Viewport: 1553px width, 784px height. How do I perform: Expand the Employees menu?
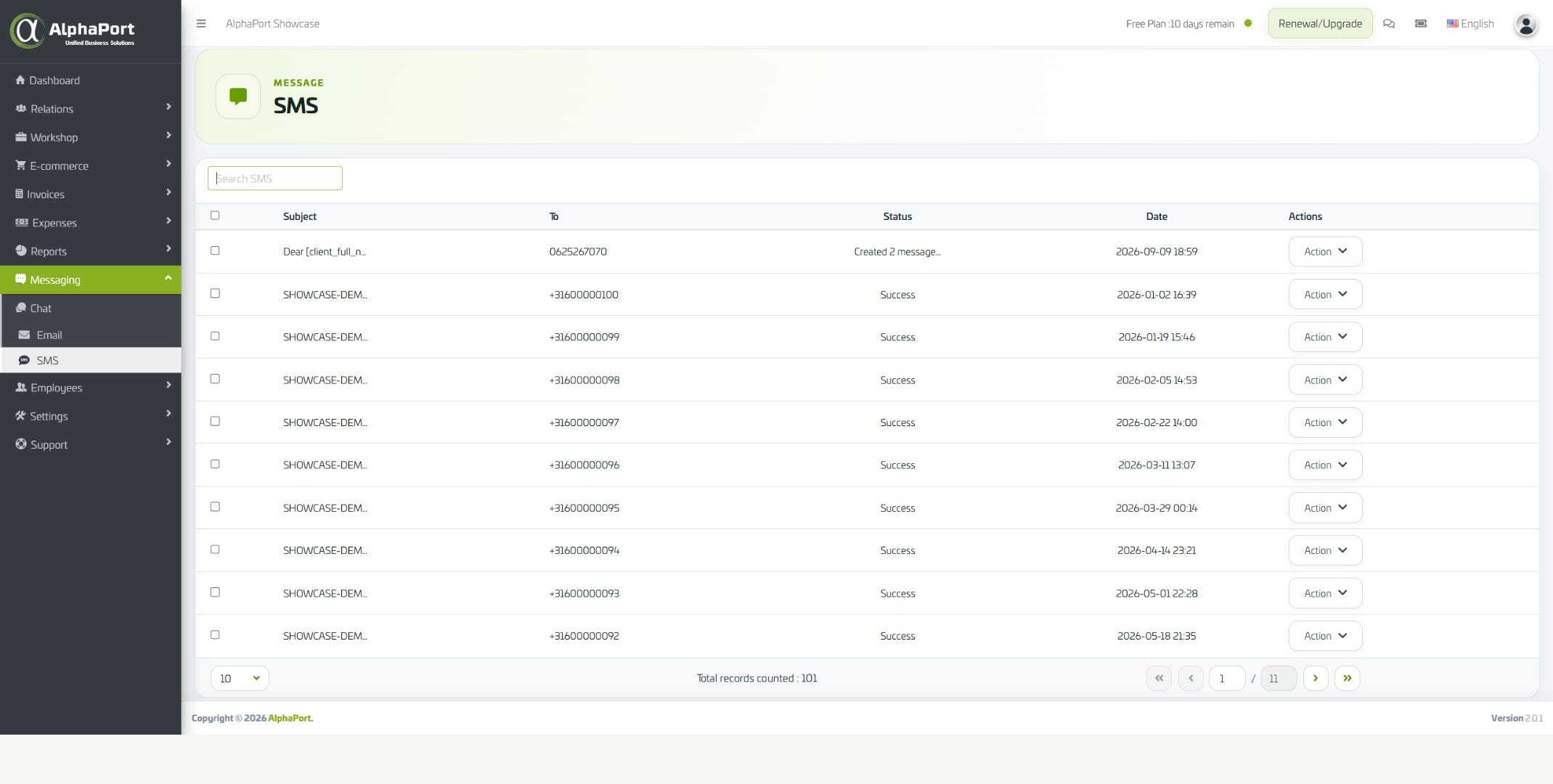point(91,388)
